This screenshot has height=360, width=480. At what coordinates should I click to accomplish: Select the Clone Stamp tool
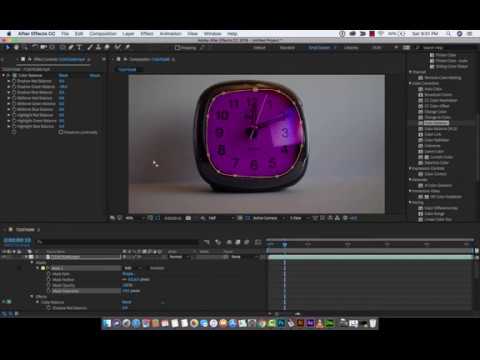point(98,48)
